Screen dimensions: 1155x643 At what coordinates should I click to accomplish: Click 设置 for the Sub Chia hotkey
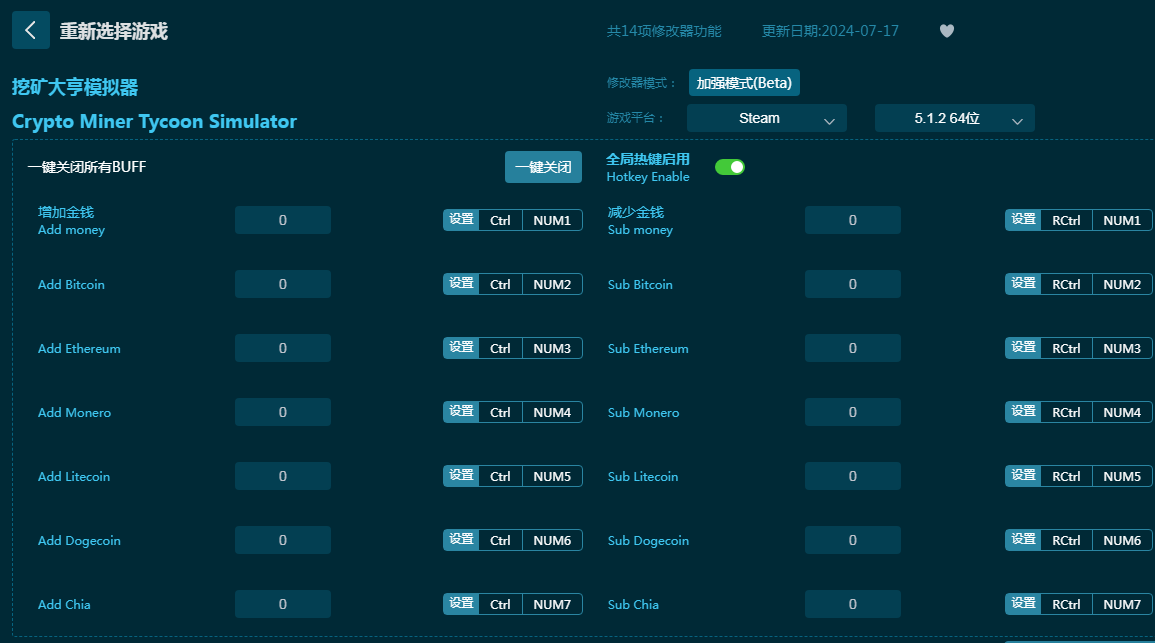coord(1023,605)
